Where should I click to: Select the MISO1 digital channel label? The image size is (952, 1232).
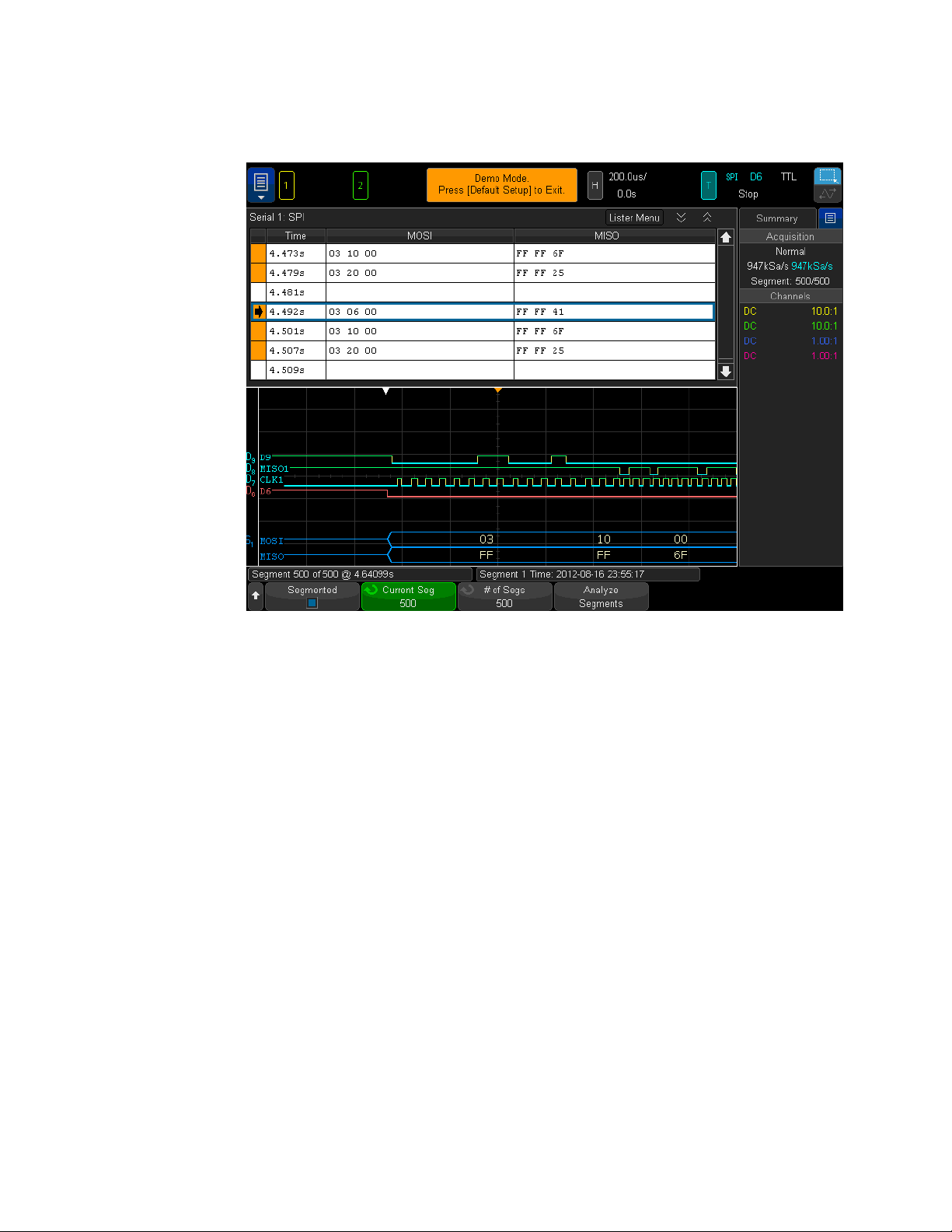274,469
